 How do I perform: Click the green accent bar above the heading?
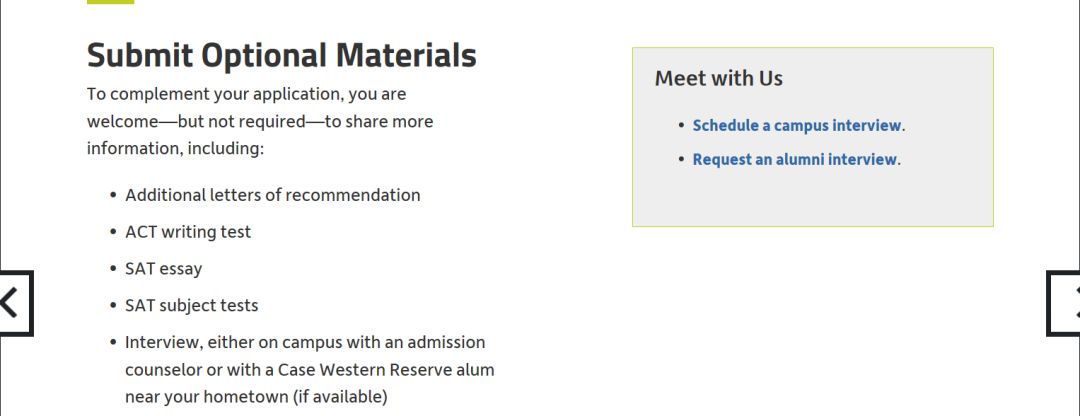point(110,2)
